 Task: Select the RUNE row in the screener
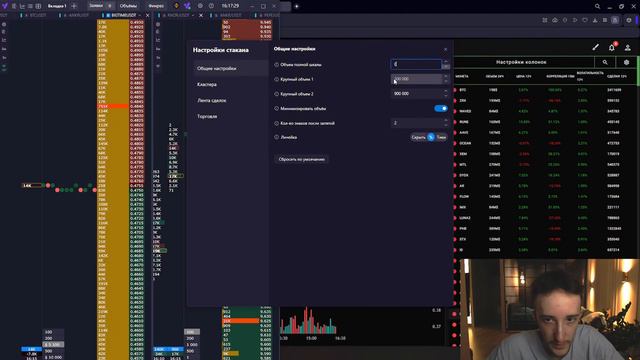pyautogui.click(x=545, y=122)
